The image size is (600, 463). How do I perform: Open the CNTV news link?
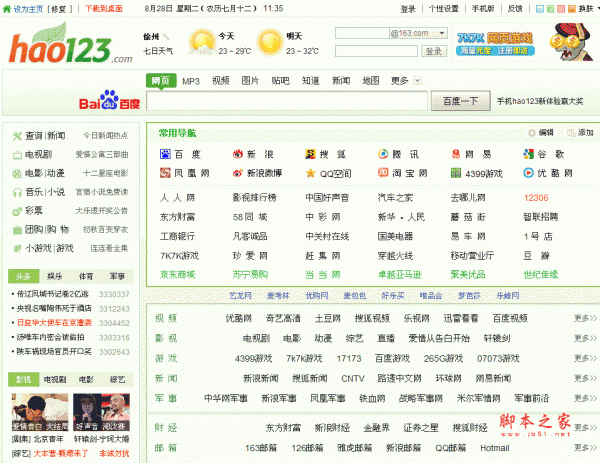click(353, 378)
